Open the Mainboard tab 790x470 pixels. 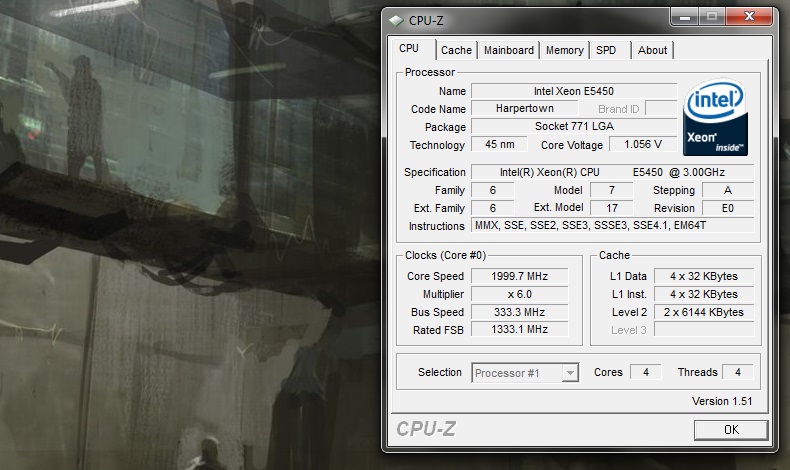509,50
